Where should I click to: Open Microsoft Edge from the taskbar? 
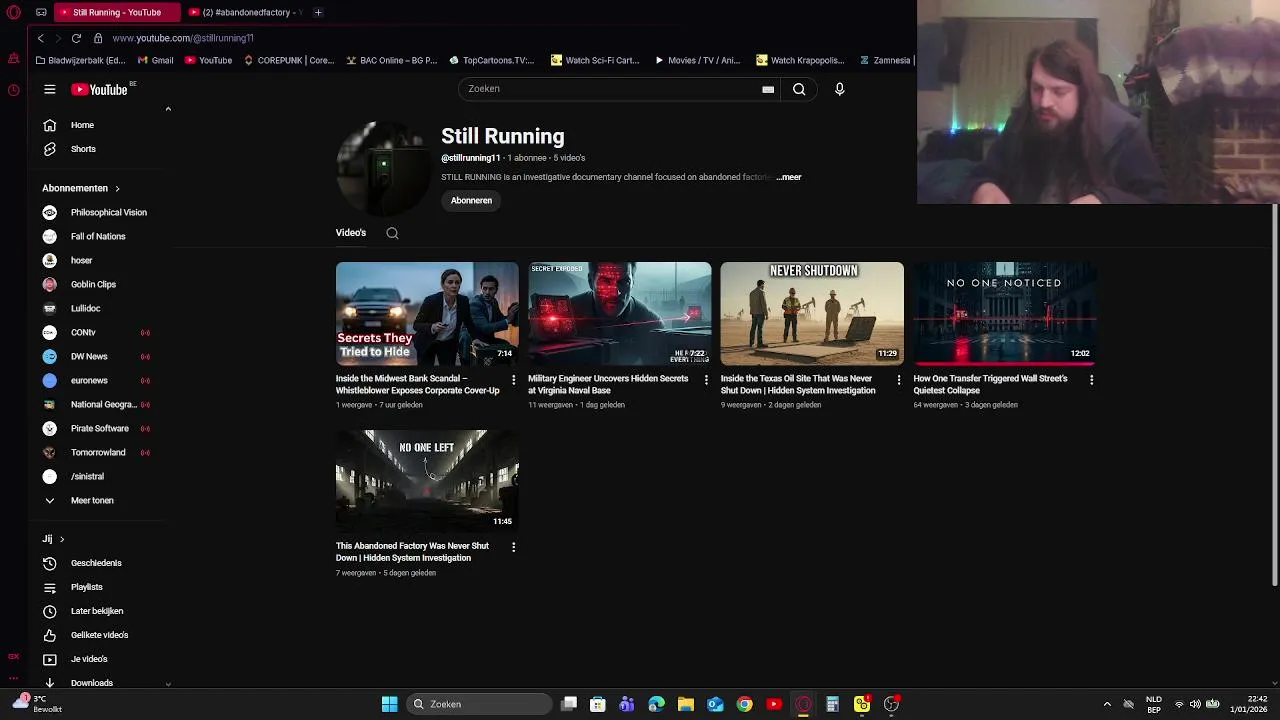tap(656, 704)
